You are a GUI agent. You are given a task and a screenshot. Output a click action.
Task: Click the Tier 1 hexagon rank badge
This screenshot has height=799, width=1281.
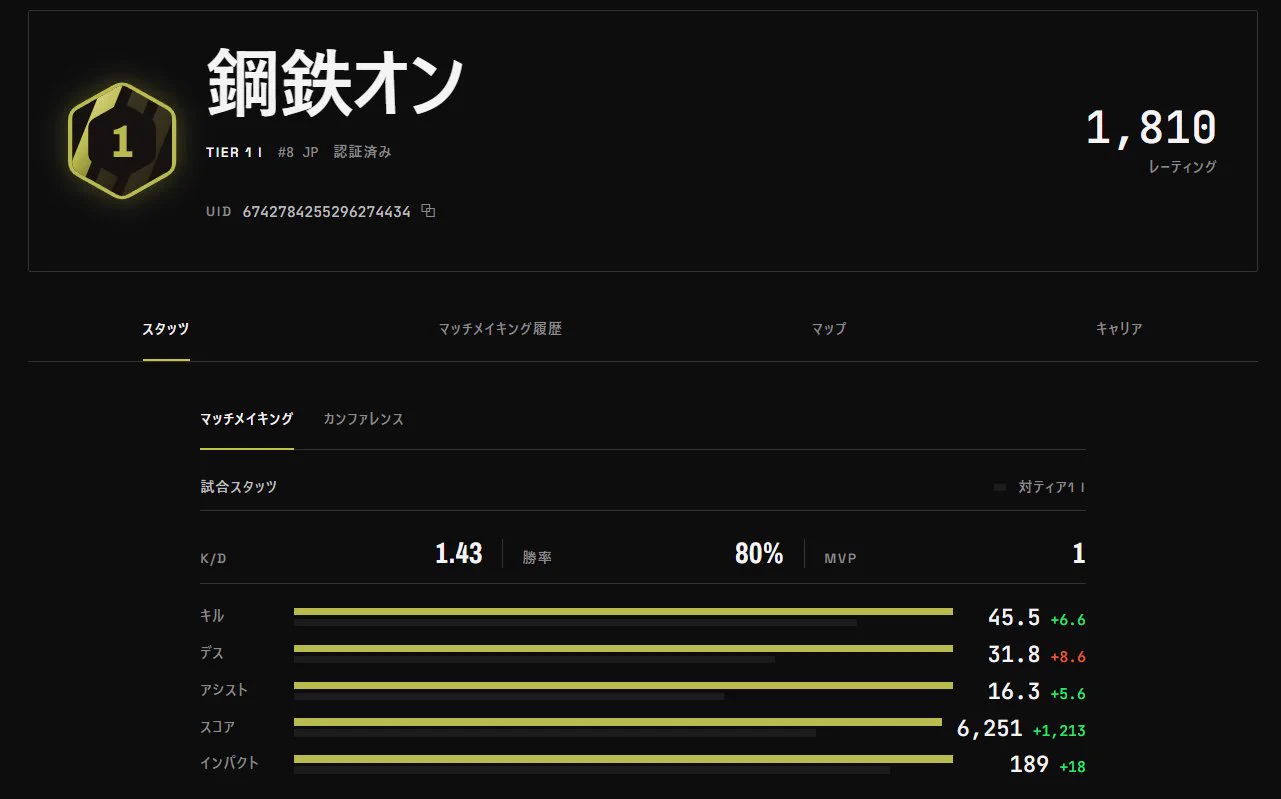[122, 142]
